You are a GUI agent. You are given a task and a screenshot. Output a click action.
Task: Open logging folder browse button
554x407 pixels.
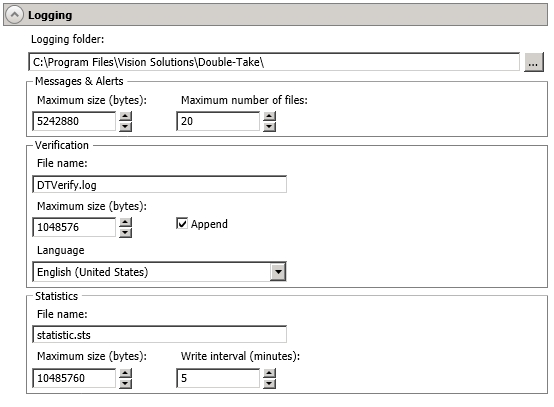(x=533, y=62)
